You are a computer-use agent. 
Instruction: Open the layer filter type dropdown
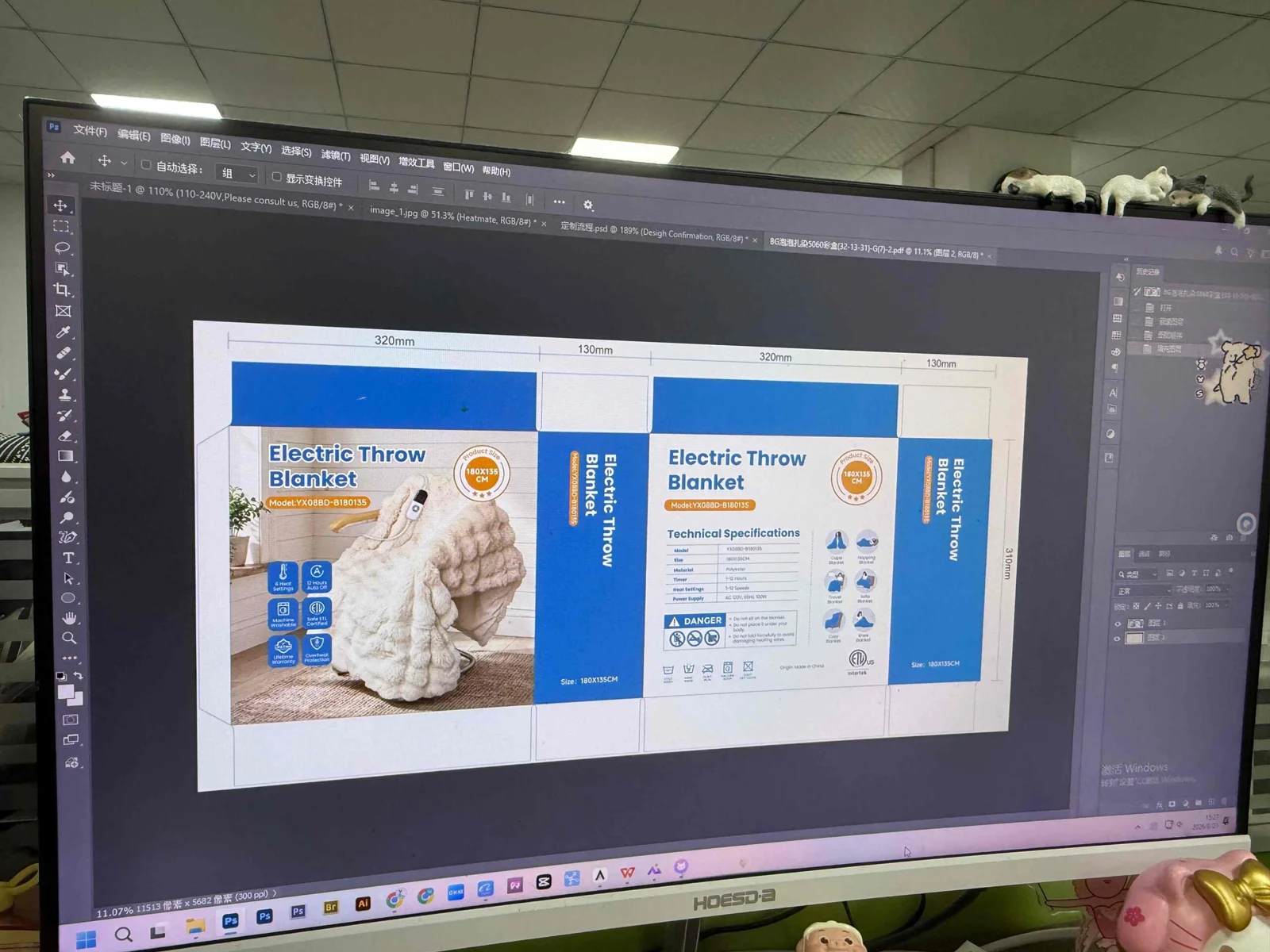(x=1136, y=574)
